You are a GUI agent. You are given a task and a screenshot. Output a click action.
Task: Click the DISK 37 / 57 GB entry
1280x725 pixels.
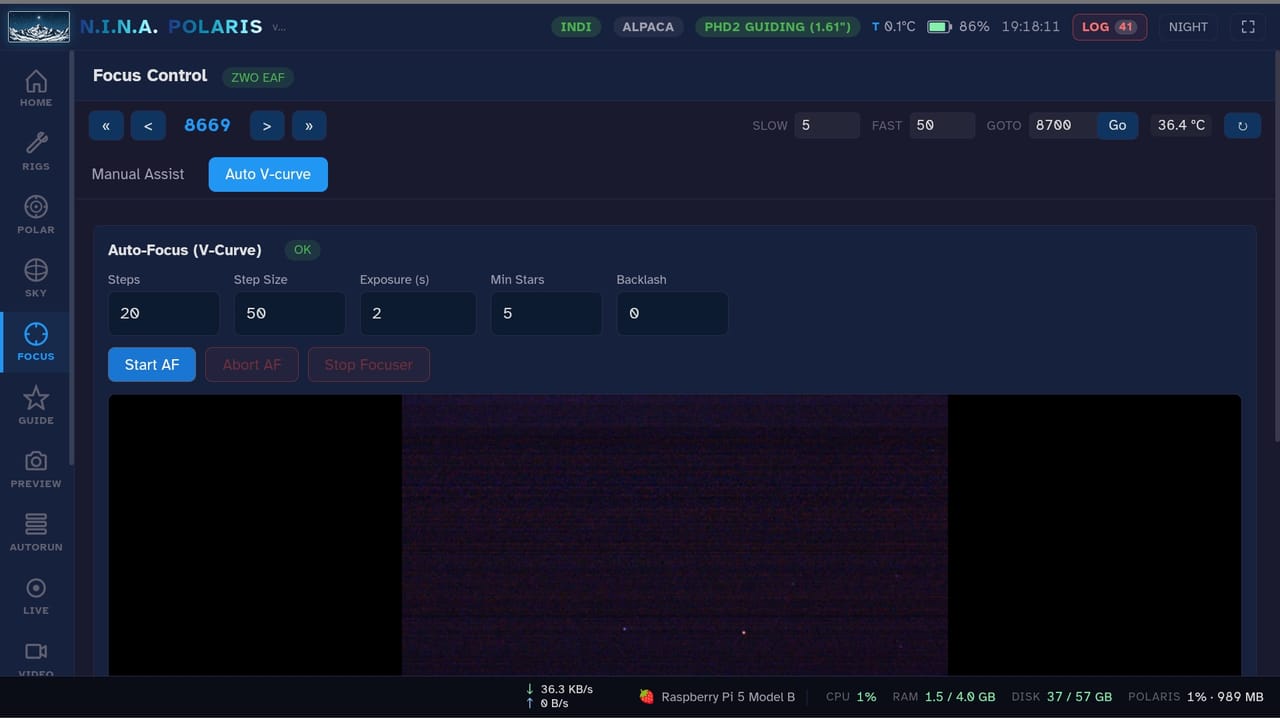(x=1061, y=697)
